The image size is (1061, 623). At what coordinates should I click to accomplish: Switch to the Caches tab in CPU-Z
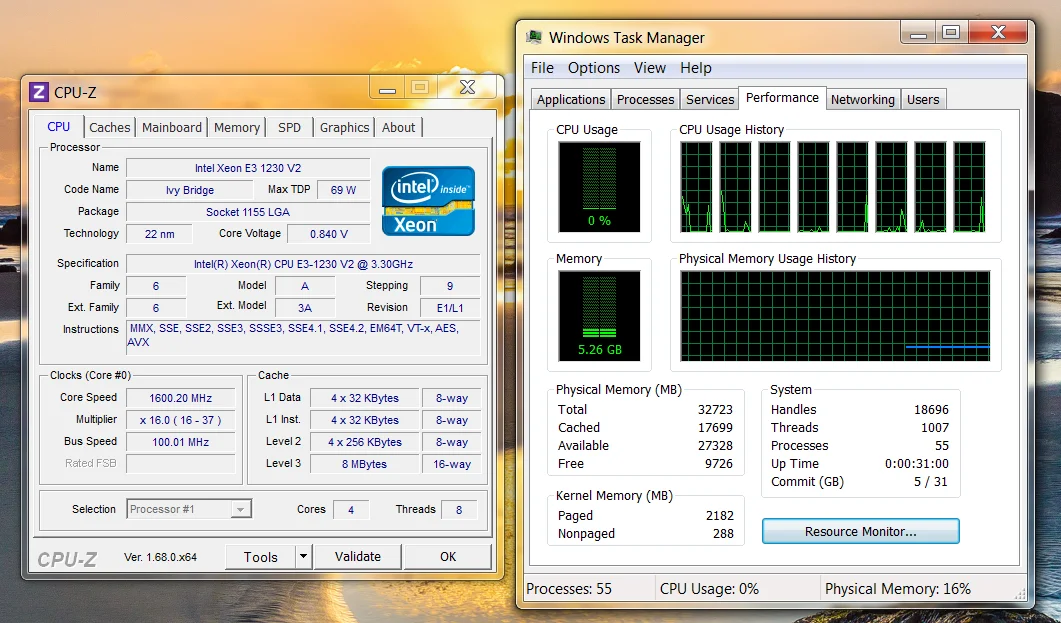pyautogui.click(x=110, y=127)
